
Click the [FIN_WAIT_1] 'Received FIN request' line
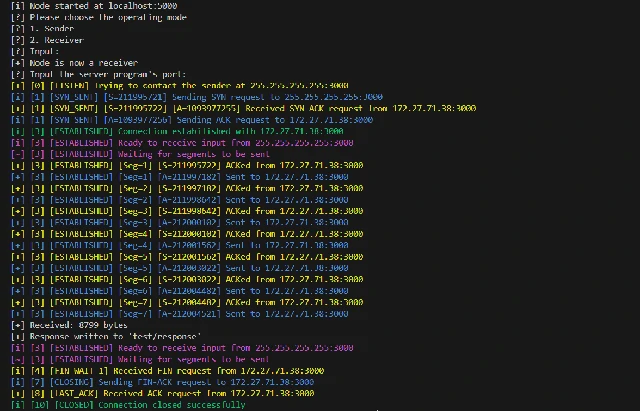point(167,371)
